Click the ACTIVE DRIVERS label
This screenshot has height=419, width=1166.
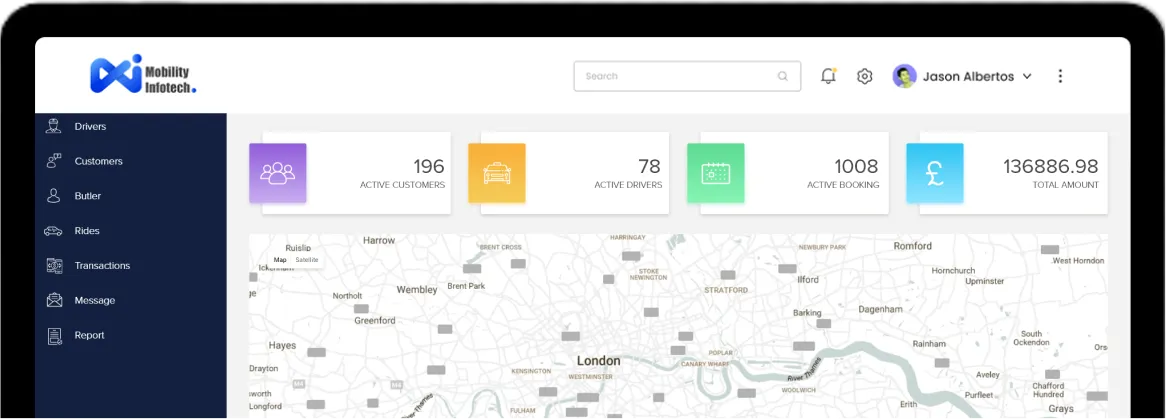click(x=628, y=185)
